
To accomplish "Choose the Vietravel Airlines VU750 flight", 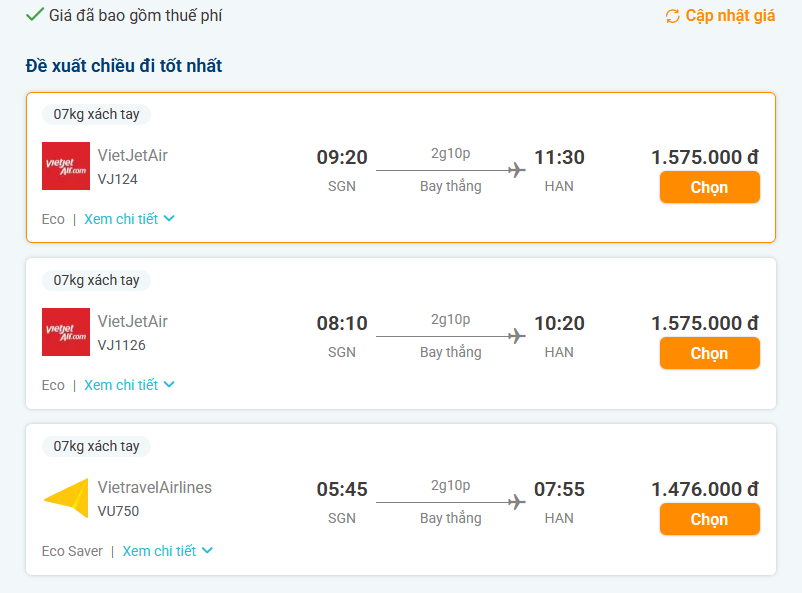I will (x=709, y=519).
